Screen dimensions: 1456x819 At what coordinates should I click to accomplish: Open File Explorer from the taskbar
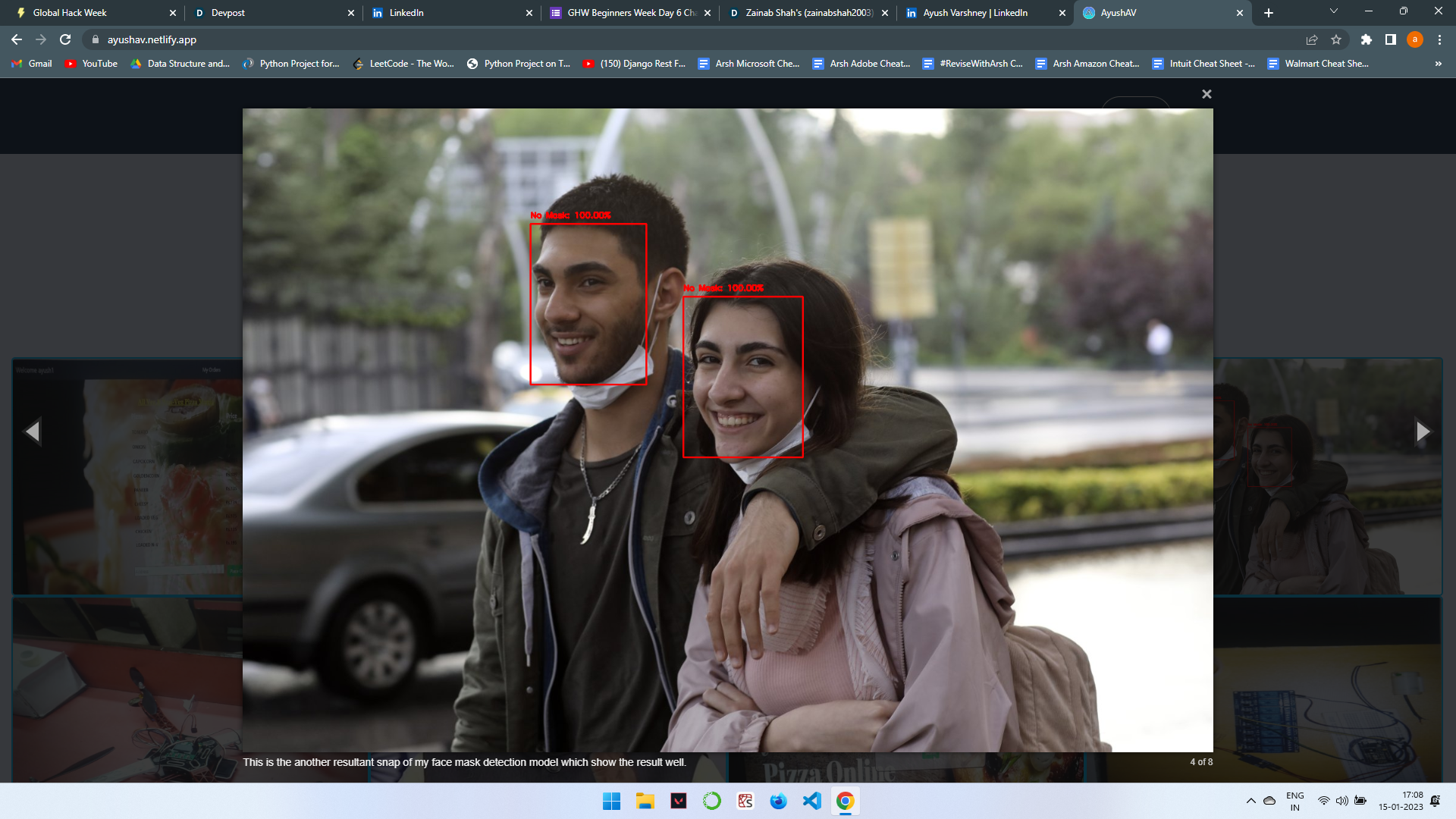(x=645, y=801)
